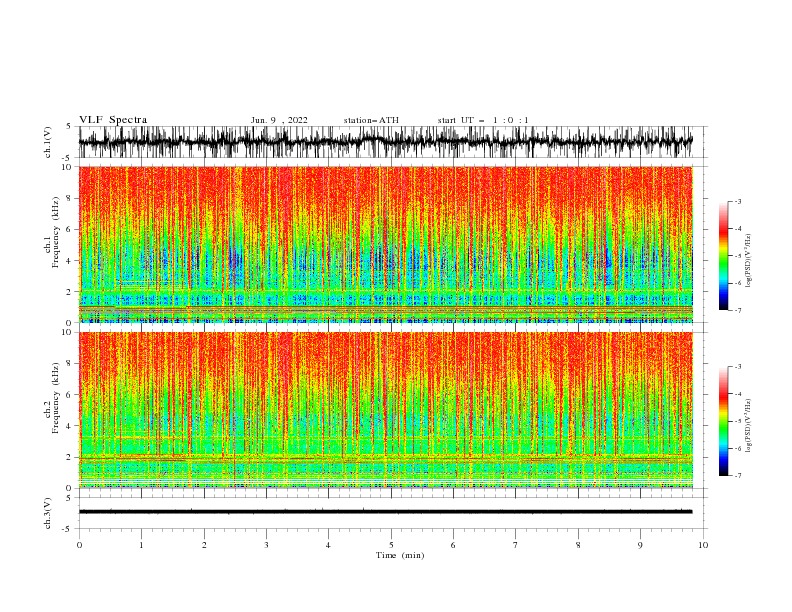Click time axis tick label '6'
This screenshot has width=792, height=612.
[453, 545]
